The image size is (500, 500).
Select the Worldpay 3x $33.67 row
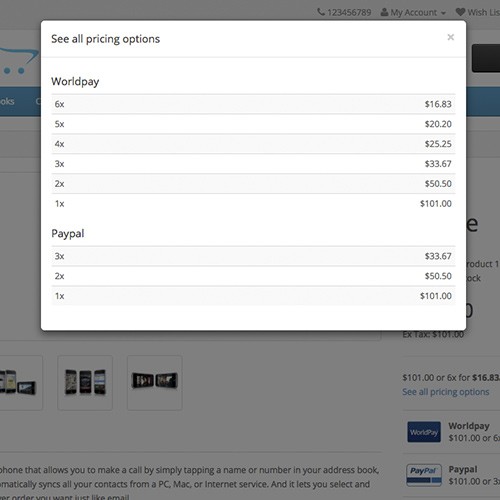[x=253, y=164]
